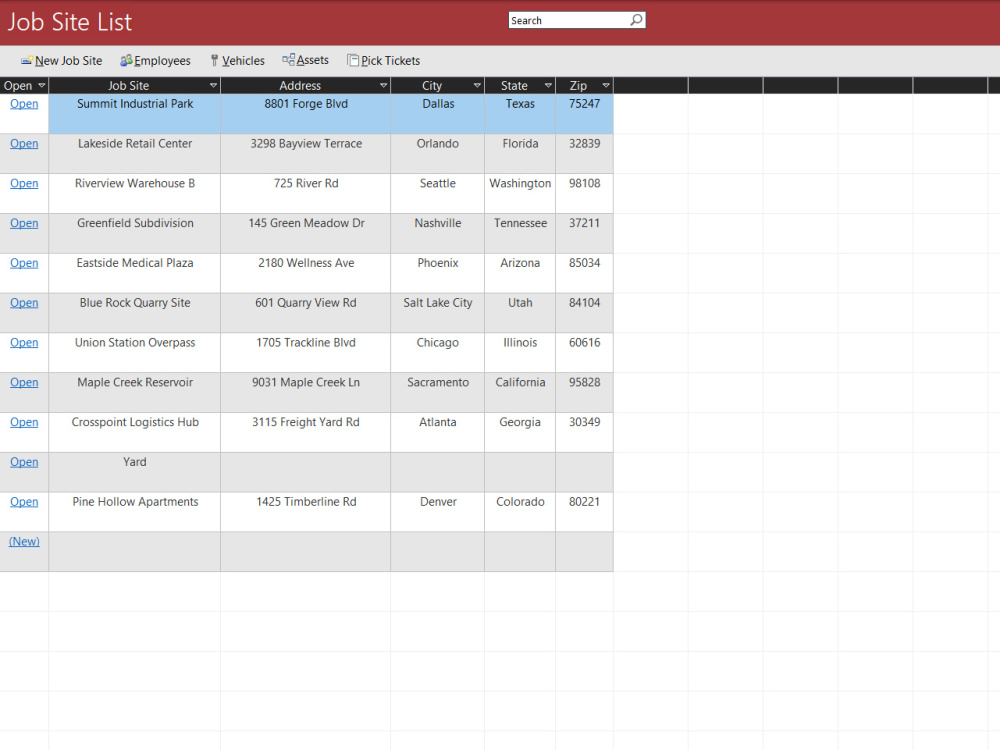The height and width of the screenshot is (750, 1000).
Task: Click the State column header label
Action: coord(514,85)
